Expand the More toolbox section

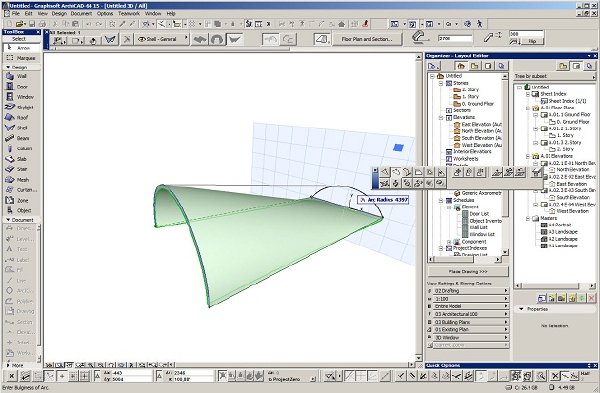tap(8, 365)
